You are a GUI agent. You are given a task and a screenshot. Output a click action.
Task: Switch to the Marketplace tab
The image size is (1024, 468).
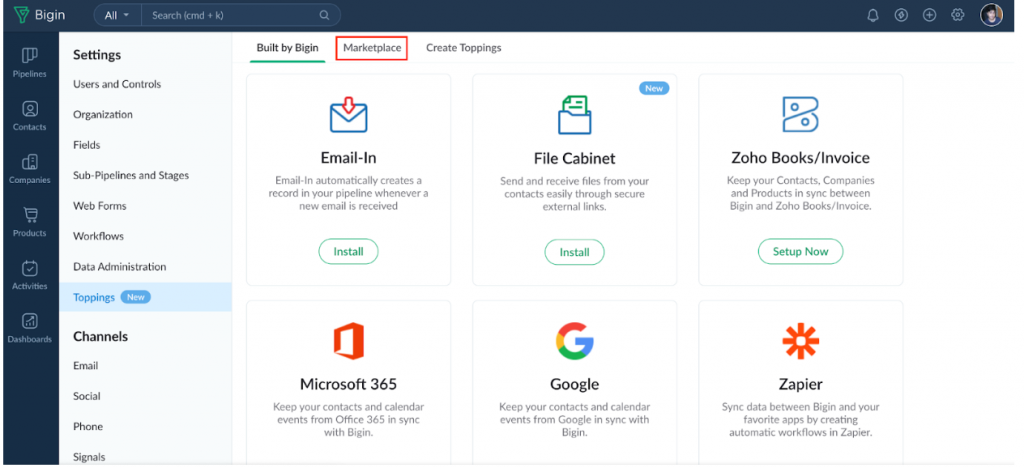click(372, 48)
